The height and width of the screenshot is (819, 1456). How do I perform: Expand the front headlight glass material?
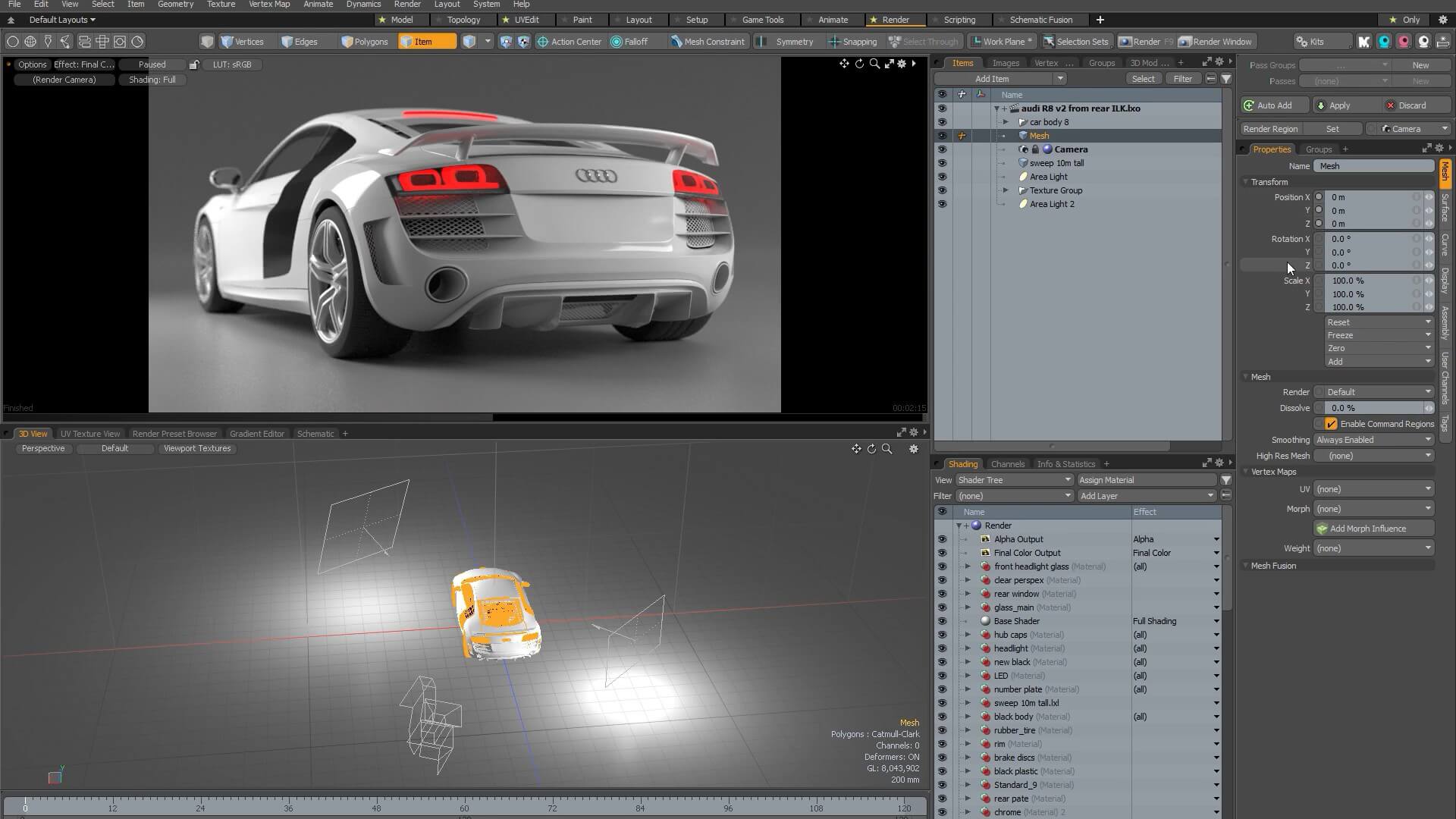[x=968, y=566]
